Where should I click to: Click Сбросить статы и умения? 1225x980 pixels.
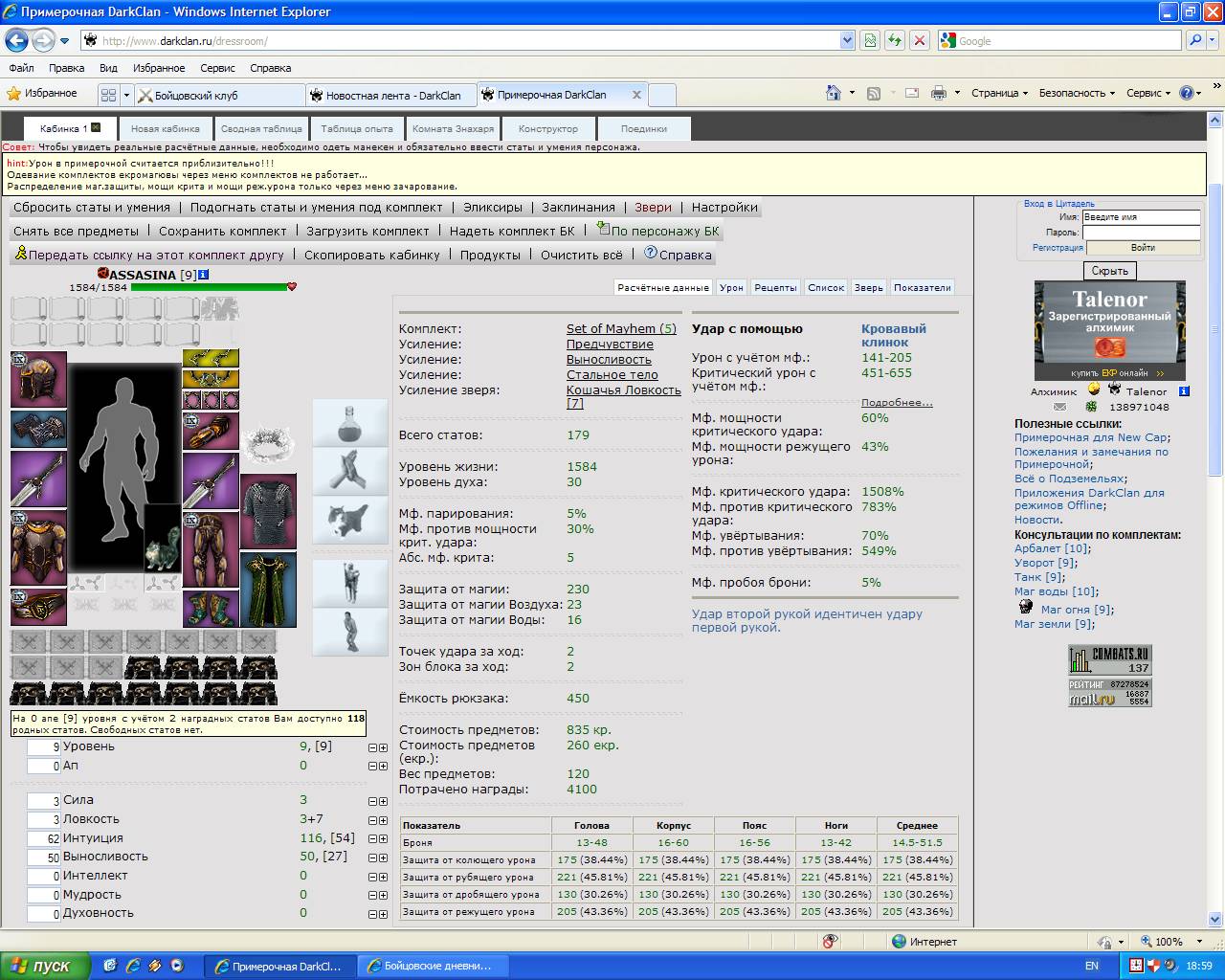[x=92, y=207]
